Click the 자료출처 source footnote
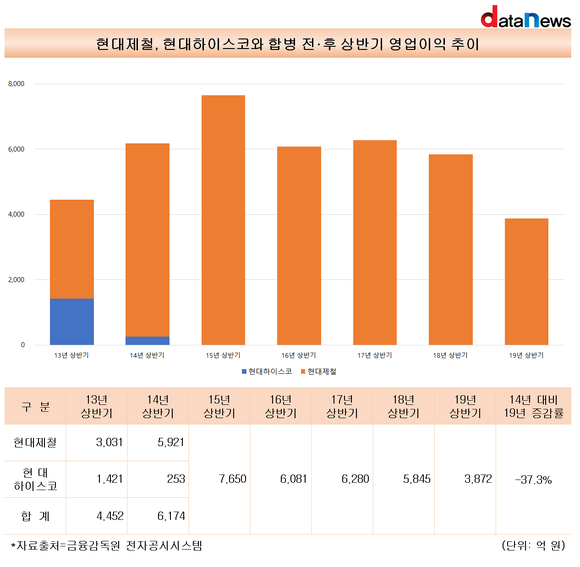Viewport: 580px width, 567px height. 106,545
